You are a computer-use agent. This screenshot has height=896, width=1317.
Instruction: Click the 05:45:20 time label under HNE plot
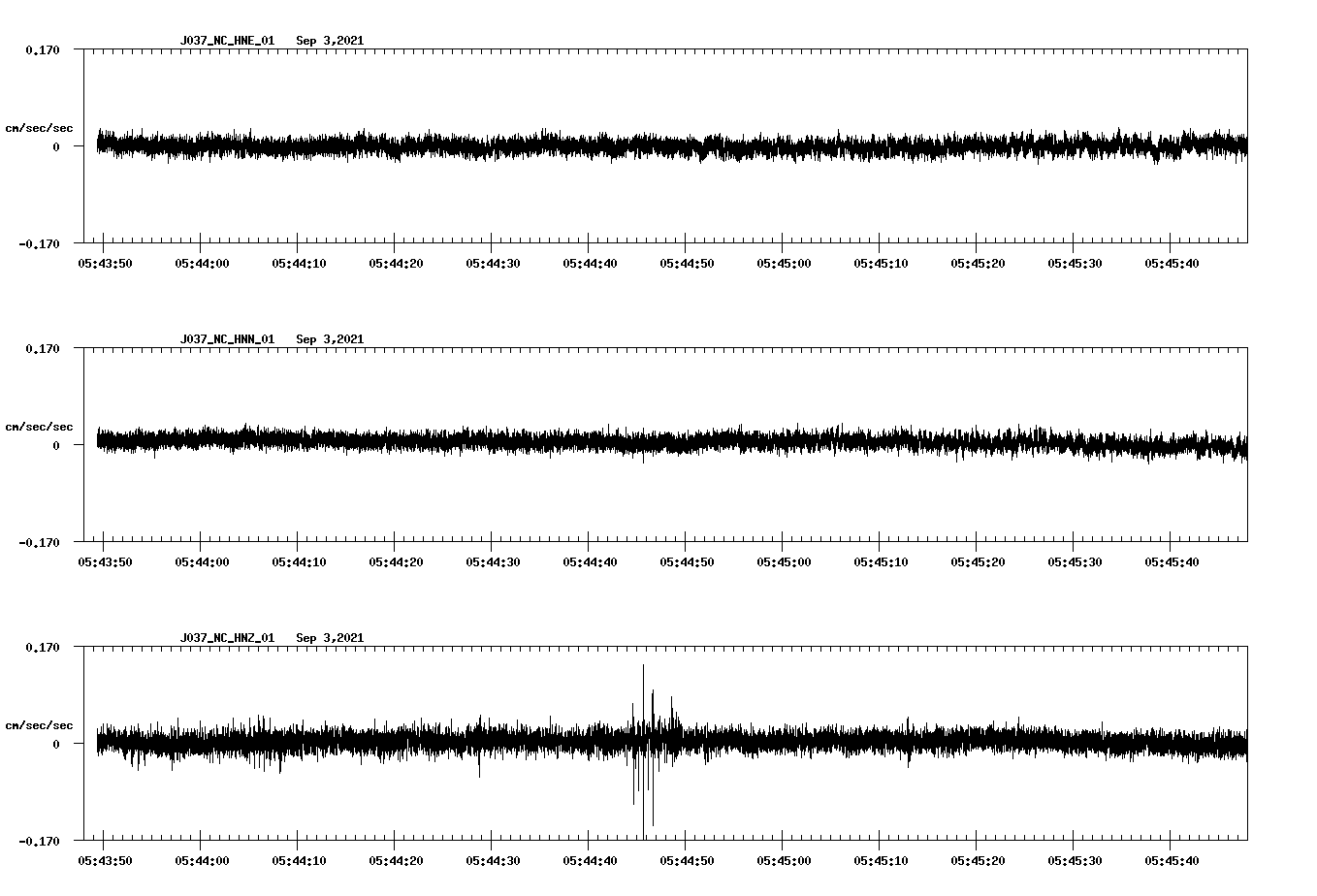click(978, 264)
